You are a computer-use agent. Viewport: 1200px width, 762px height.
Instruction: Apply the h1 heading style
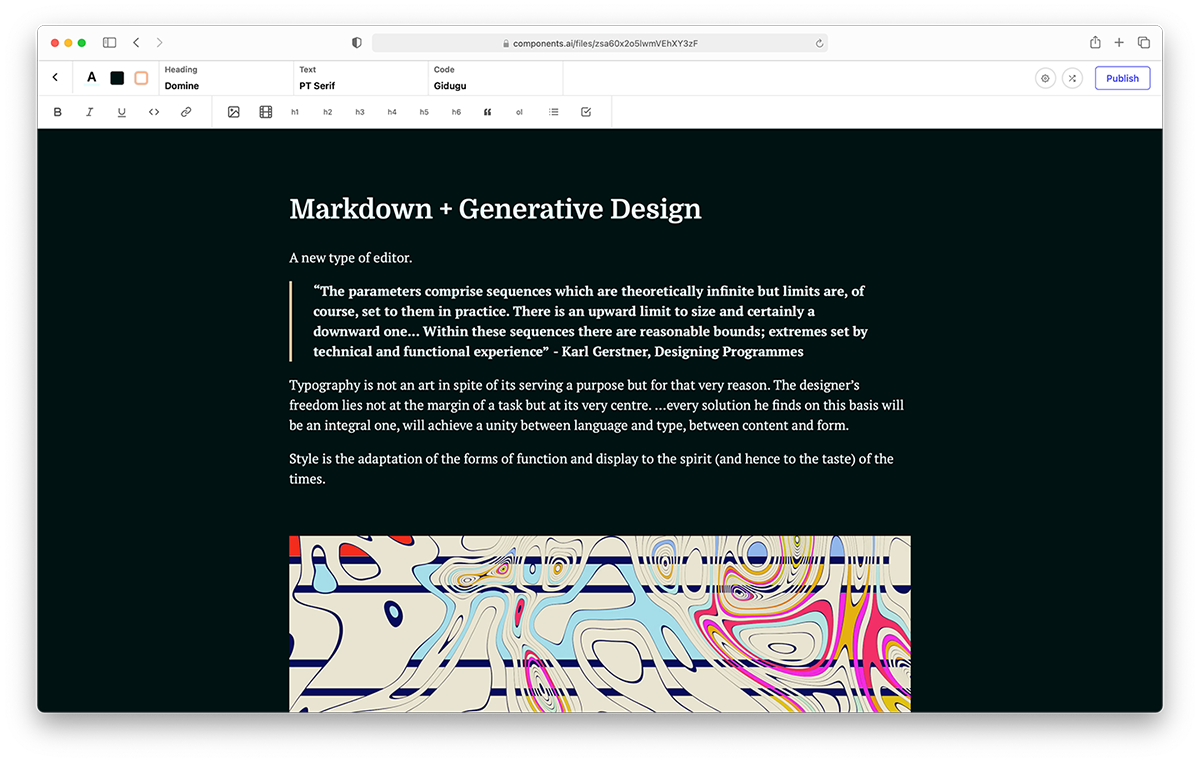tap(295, 112)
